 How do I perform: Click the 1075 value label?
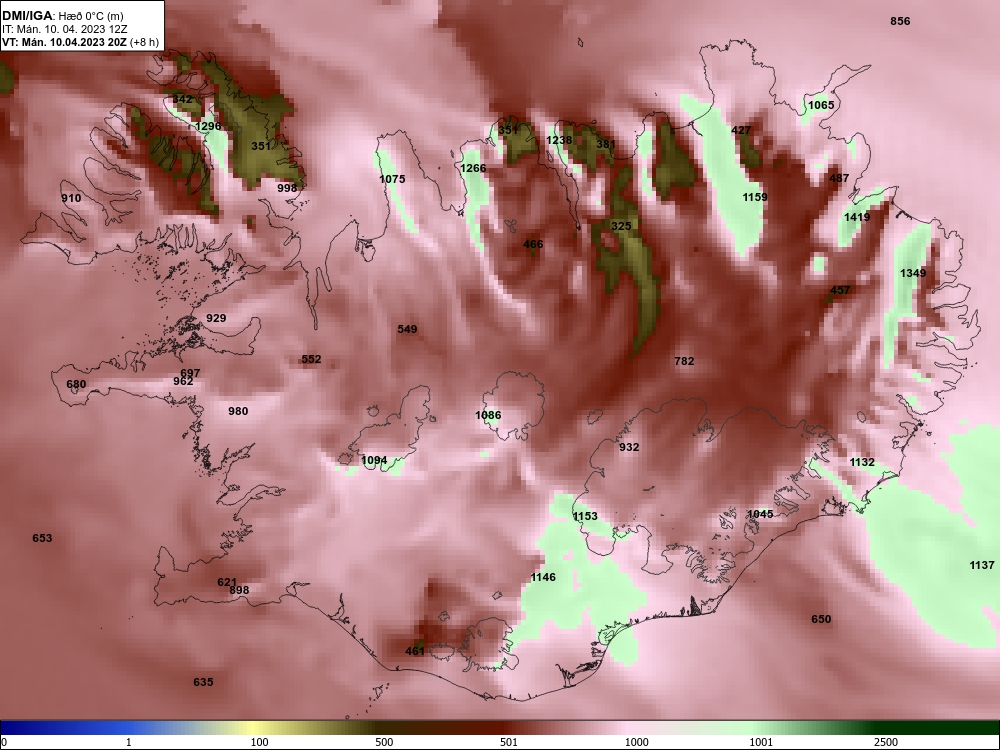click(x=392, y=179)
